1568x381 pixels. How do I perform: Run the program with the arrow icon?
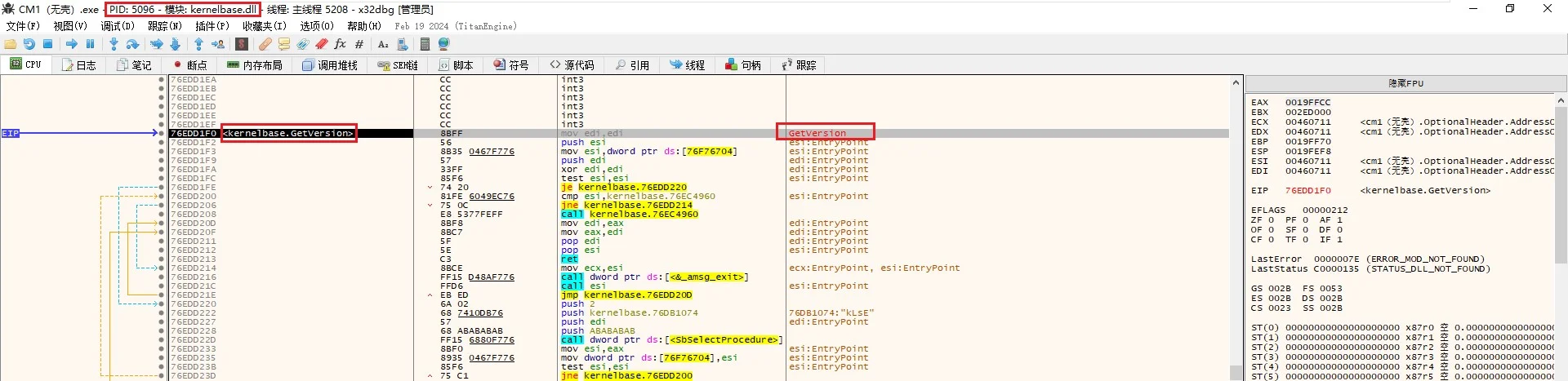pos(72,44)
